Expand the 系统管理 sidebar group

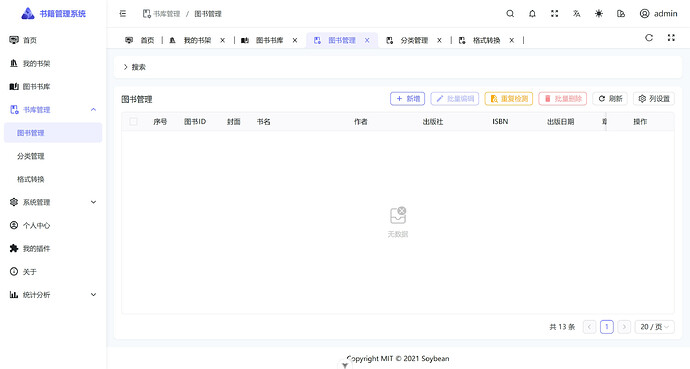tap(53, 202)
